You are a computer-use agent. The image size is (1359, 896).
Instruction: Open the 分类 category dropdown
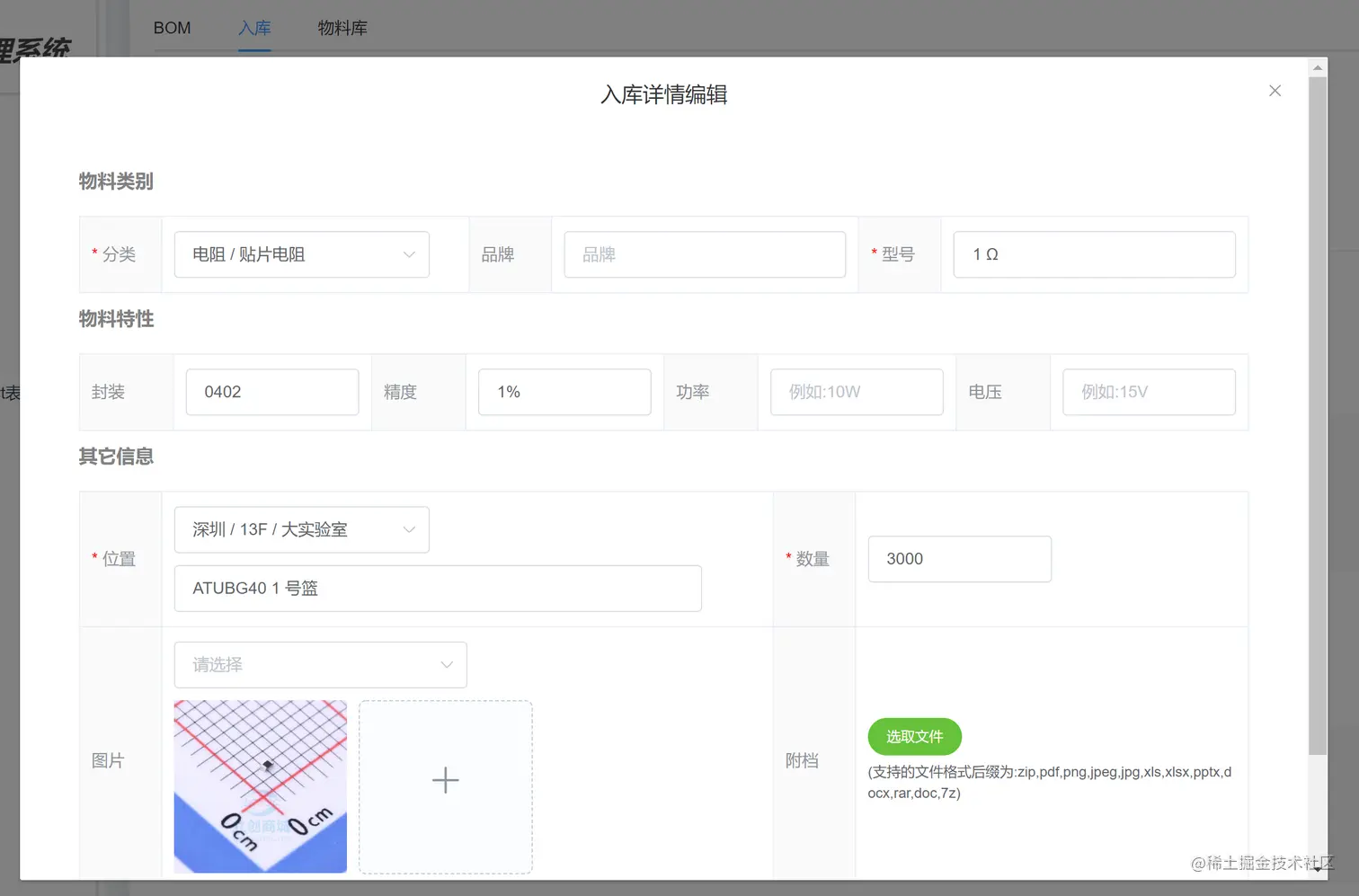tap(301, 254)
